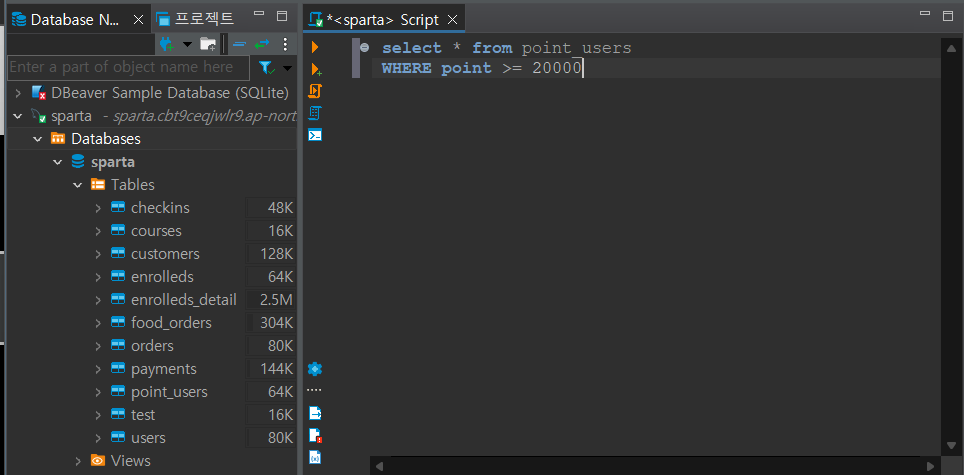Minimize the Database Navigator panel
964x475 pixels.
point(260,15)
